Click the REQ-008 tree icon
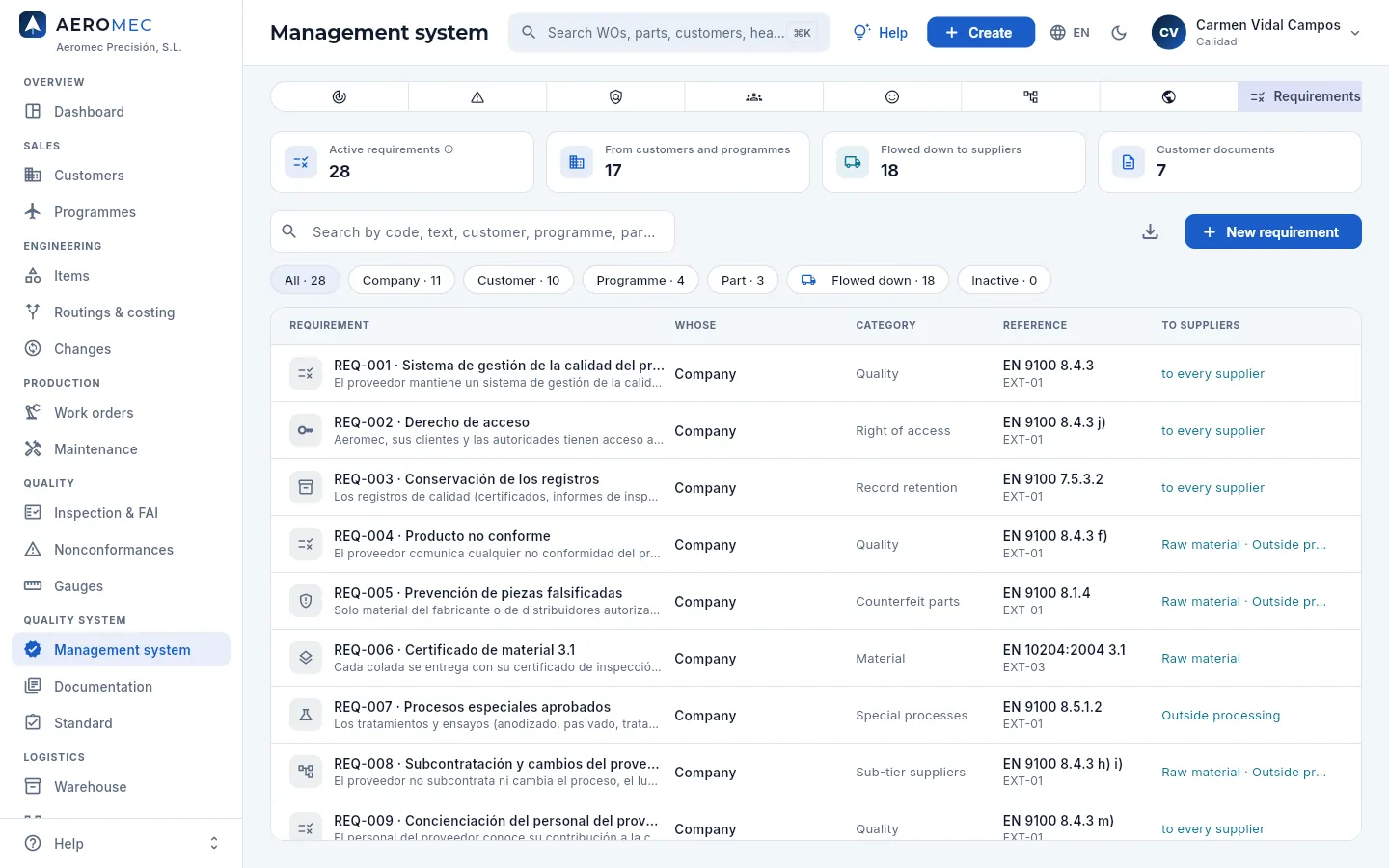1389x868 pixels. pos(306,773)
